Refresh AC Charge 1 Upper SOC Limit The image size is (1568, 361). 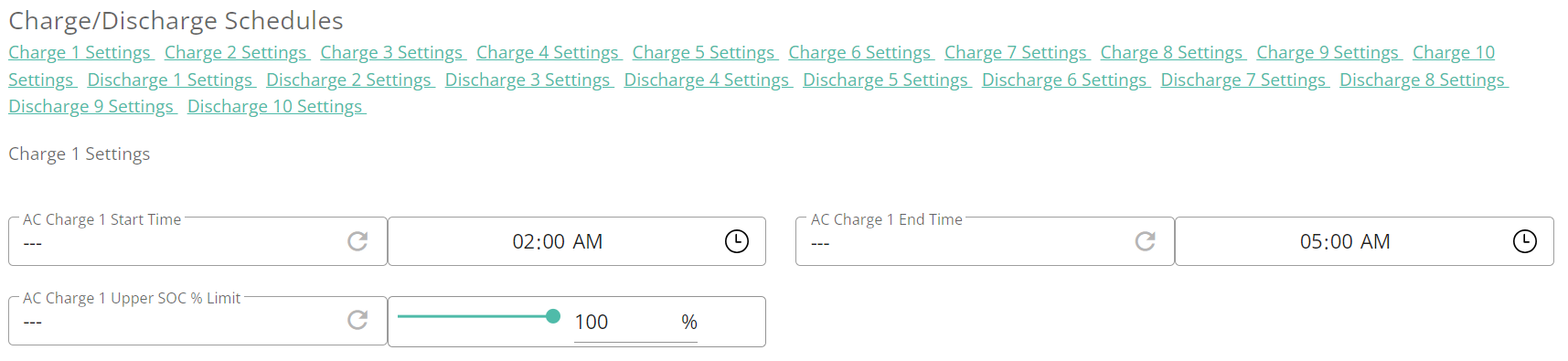pyautogui.click(x=357, y=320)
